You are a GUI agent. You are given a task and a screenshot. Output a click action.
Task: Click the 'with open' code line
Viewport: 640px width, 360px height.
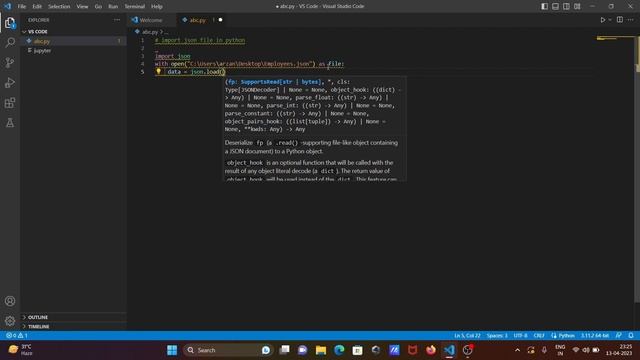click(x=249, y=64)
